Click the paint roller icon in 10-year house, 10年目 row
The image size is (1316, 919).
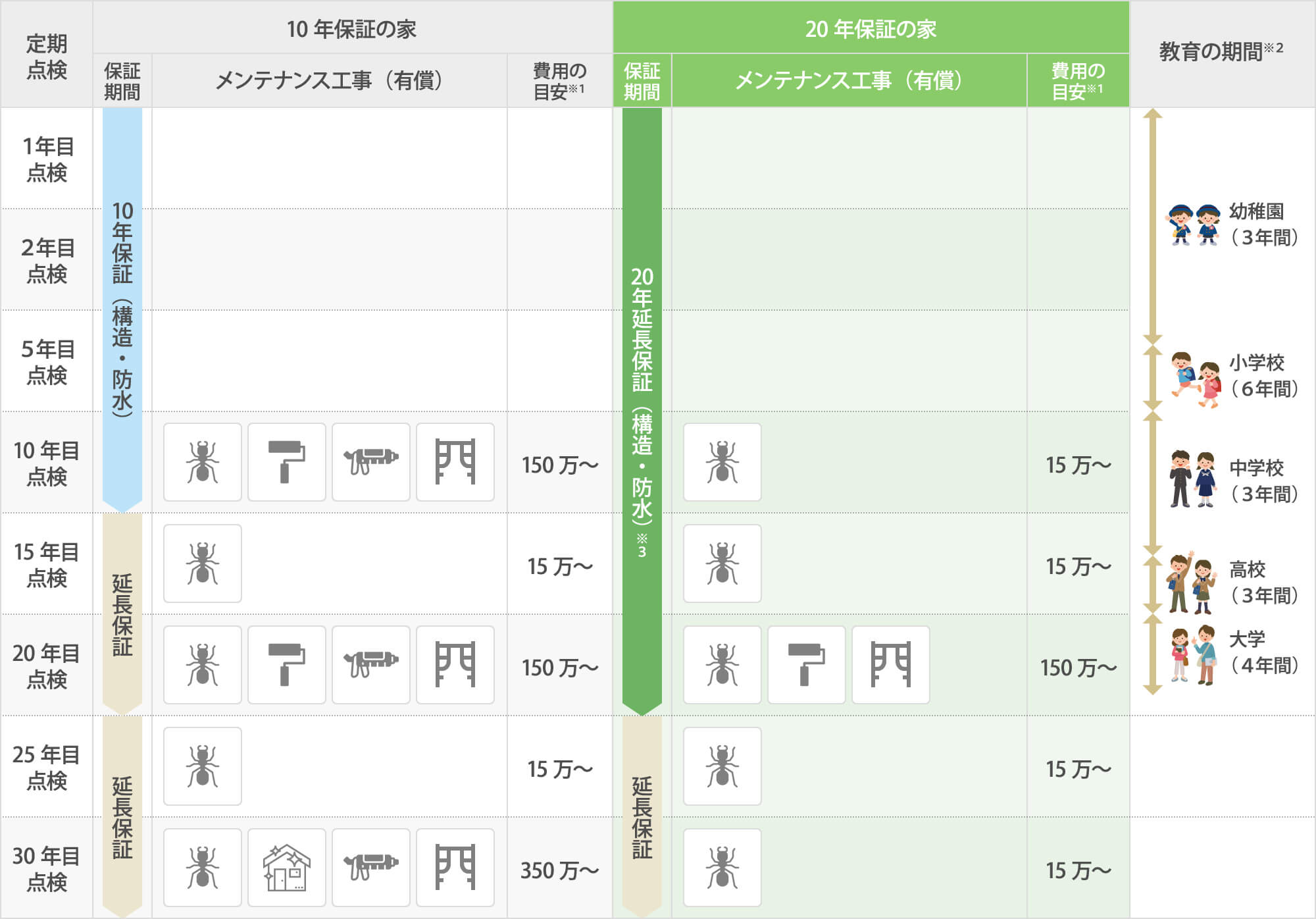point(287,462)
